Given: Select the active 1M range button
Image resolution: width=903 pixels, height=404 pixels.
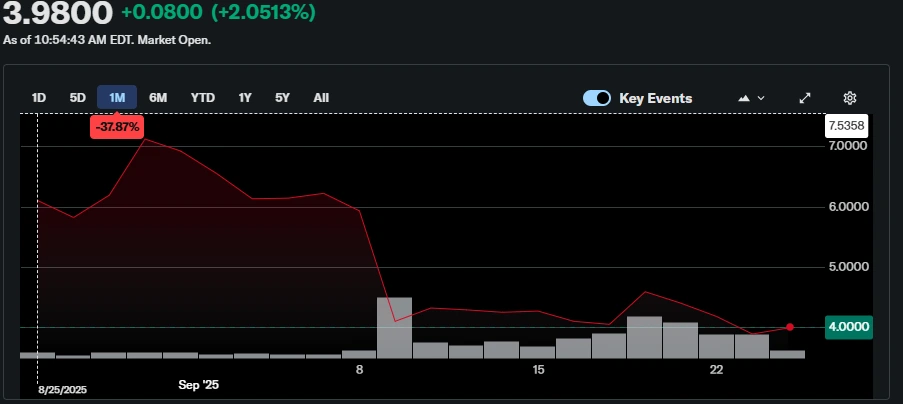Looking at the screenshot, I should (x=117, y=98).
